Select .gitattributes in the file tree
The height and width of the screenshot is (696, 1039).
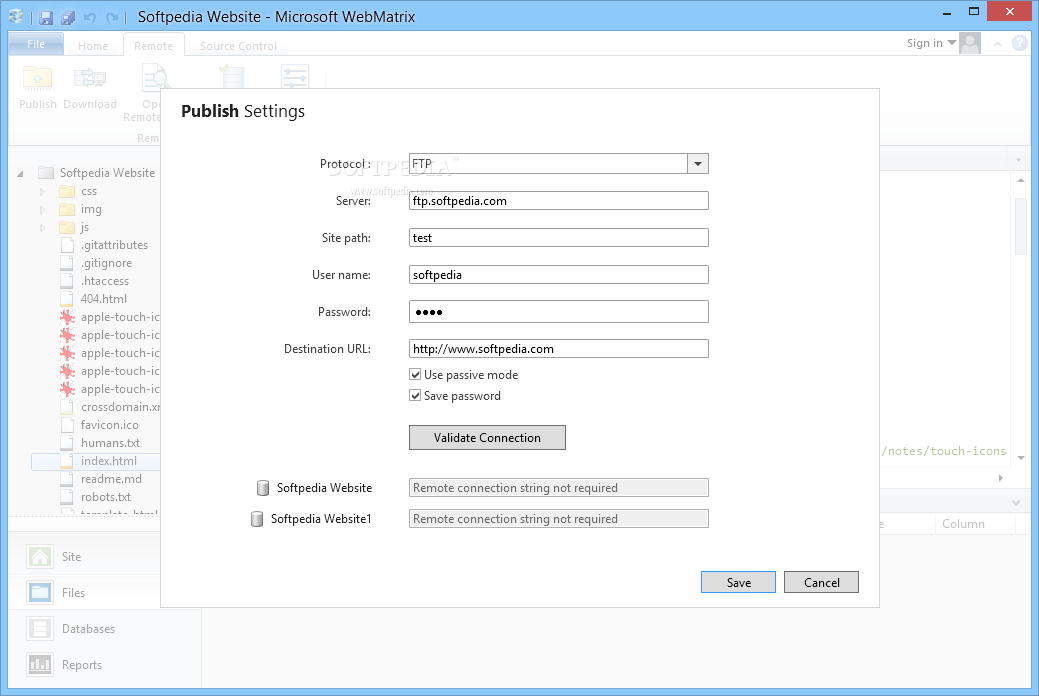point(114,245)
